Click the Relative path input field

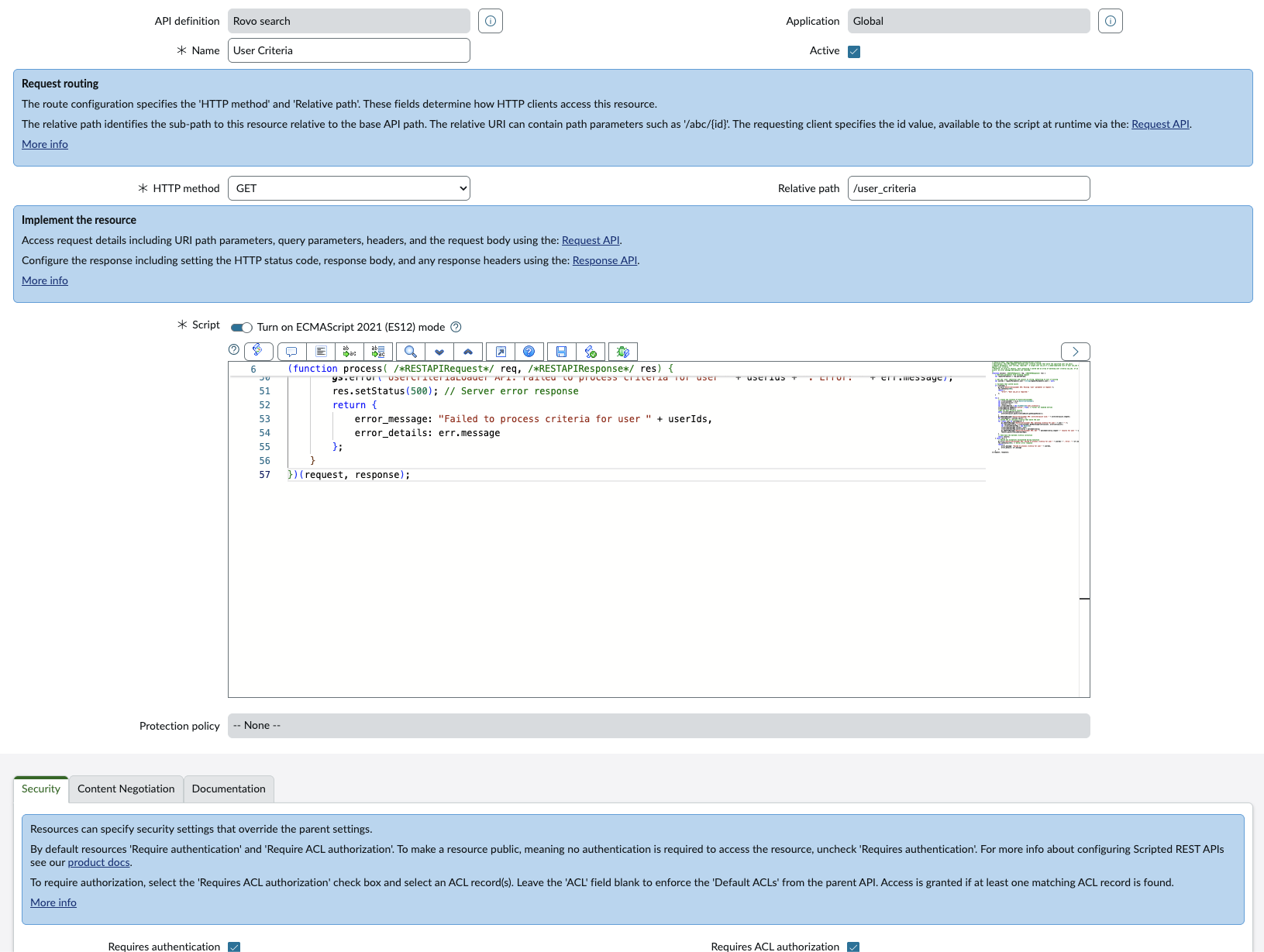[x=969, y=188]
